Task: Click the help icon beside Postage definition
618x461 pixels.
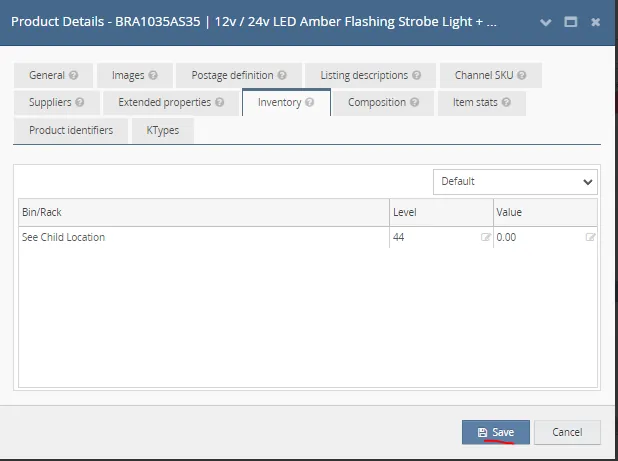Action: tap(282, 75)
